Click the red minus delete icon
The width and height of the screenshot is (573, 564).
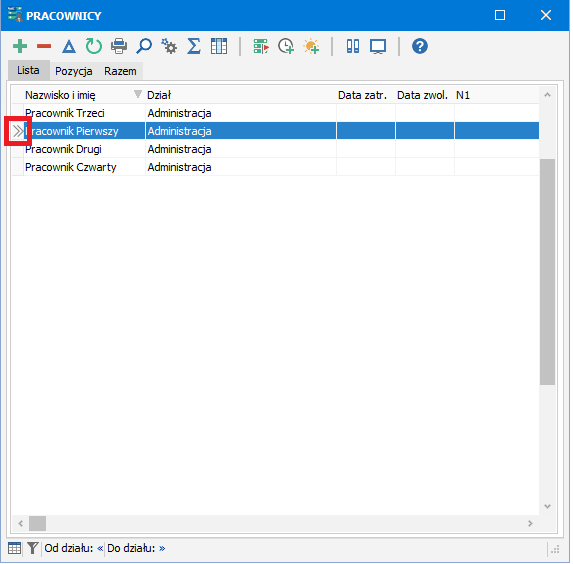point(44,46)
